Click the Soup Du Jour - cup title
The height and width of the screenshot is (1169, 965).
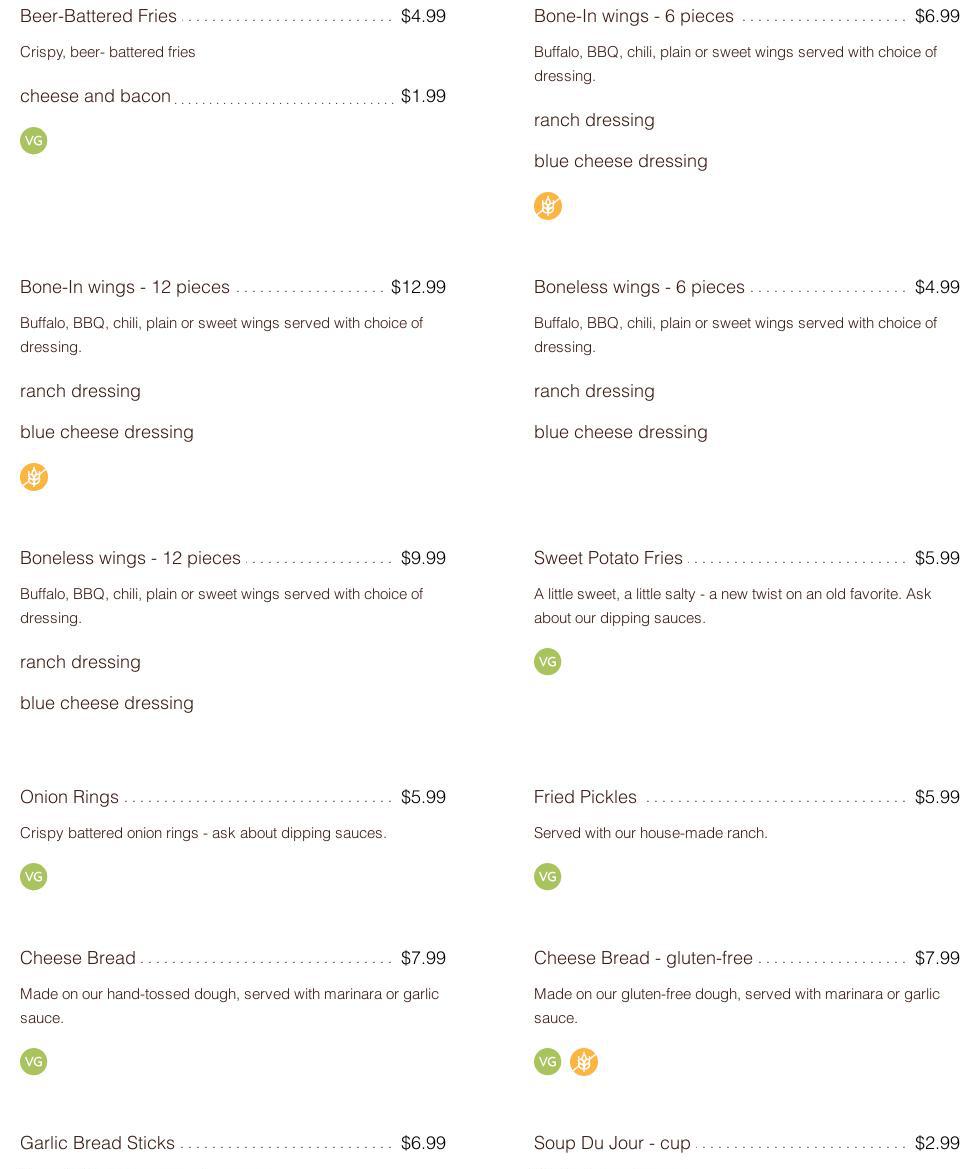pos(612,1143)
